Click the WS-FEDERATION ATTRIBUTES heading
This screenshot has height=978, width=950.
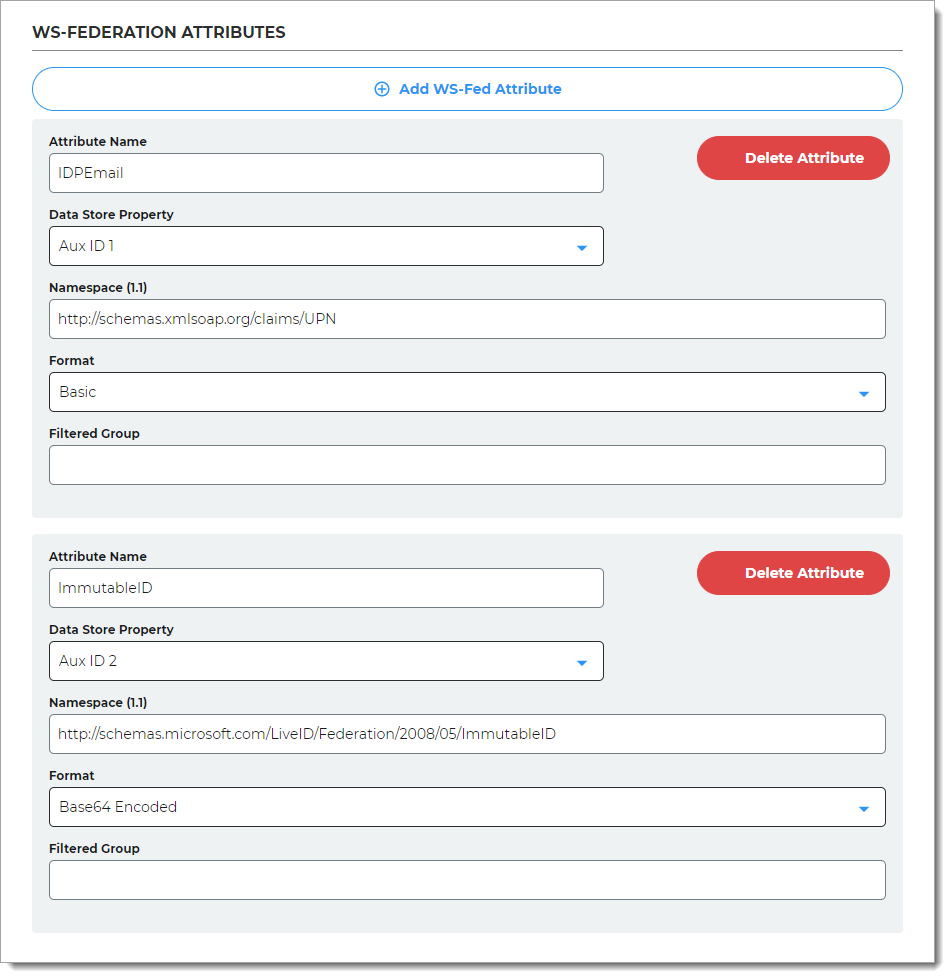pyautogui.click(x=160, y=32)
